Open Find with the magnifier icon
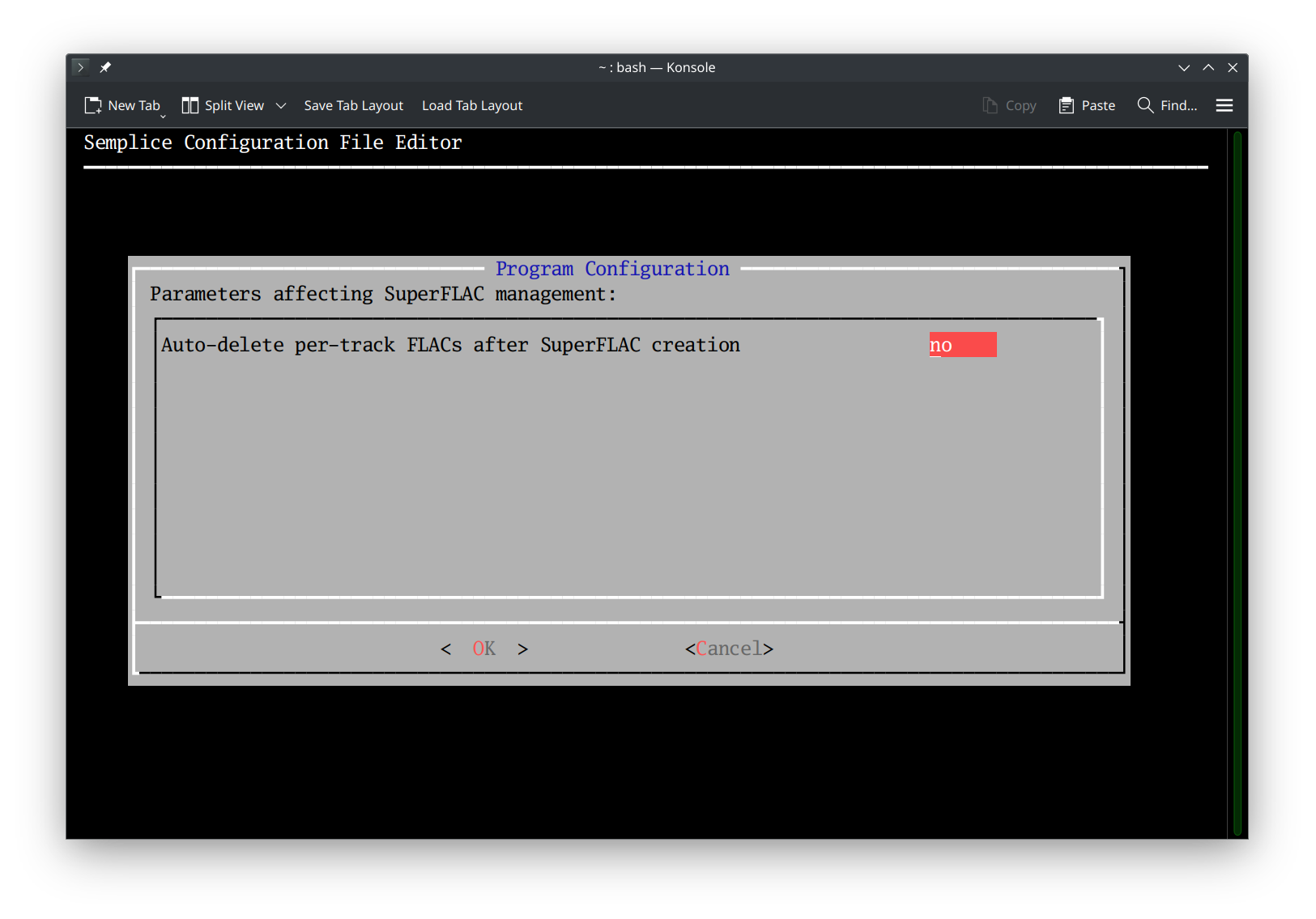 (x=1144, y=105)
